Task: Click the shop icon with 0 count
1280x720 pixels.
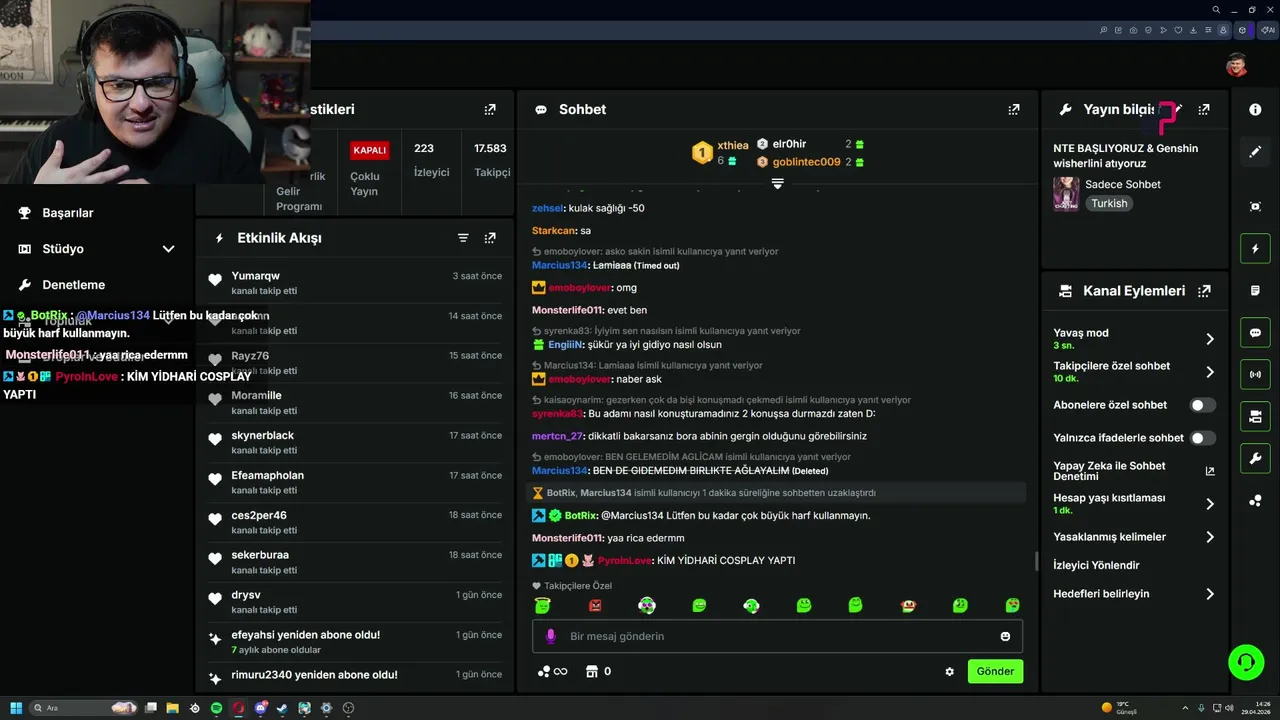Action: pos(598,671)
